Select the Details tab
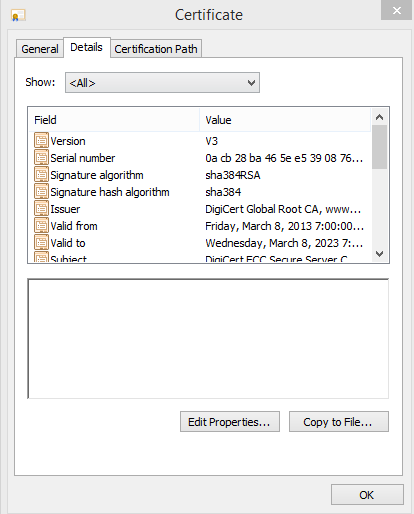Screen dimensions: 414x514 86,47
